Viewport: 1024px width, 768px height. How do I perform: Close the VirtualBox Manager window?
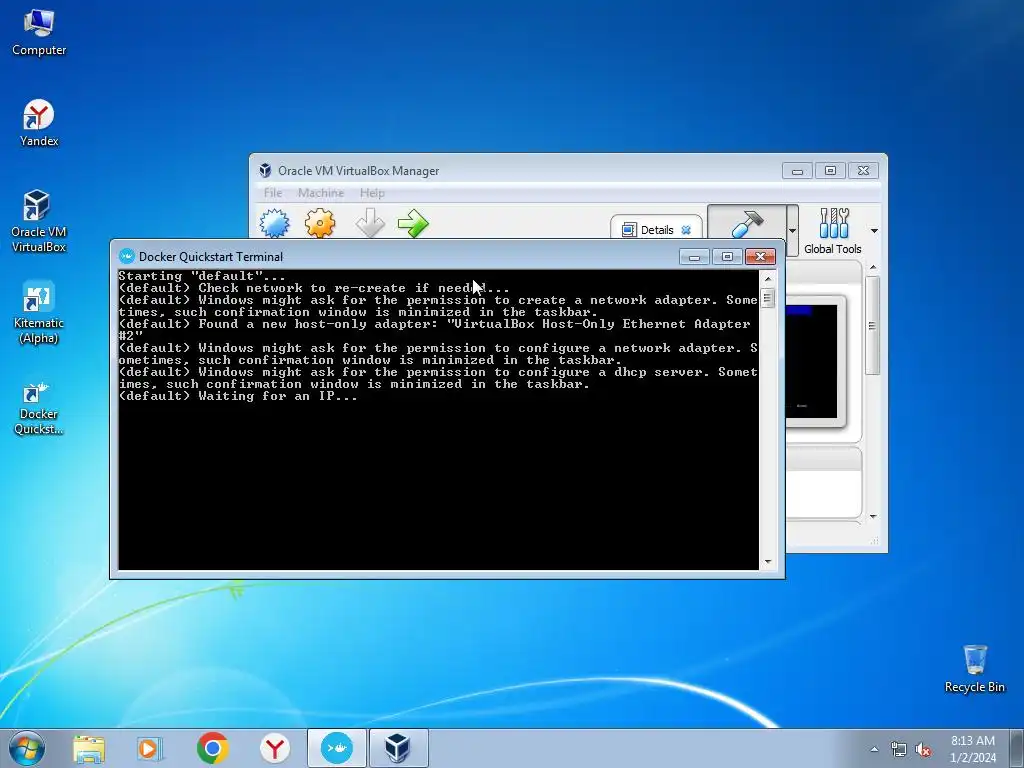[x=863, y=171]
